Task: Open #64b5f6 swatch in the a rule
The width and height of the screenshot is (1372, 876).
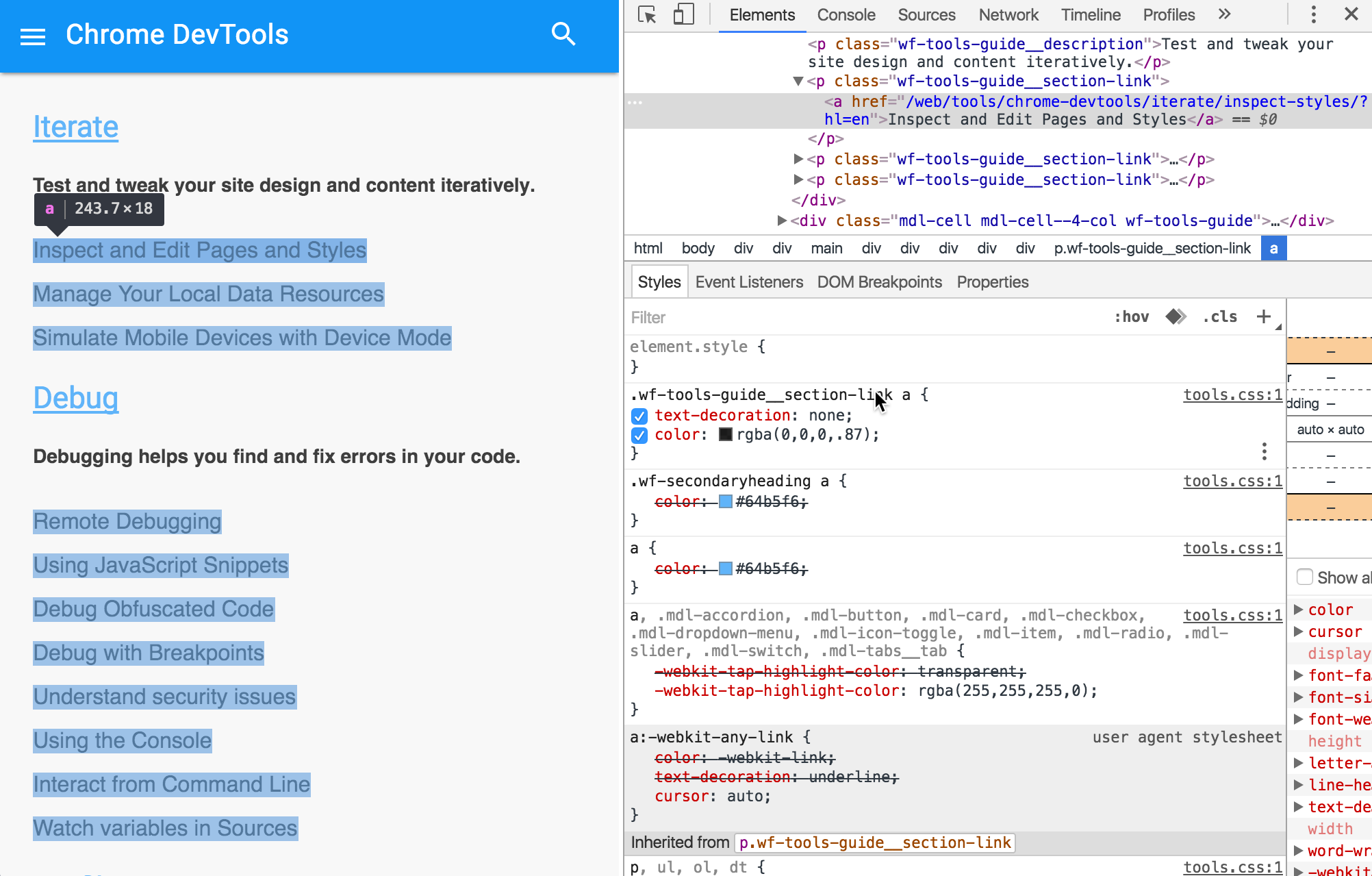Action: [726, 568]
